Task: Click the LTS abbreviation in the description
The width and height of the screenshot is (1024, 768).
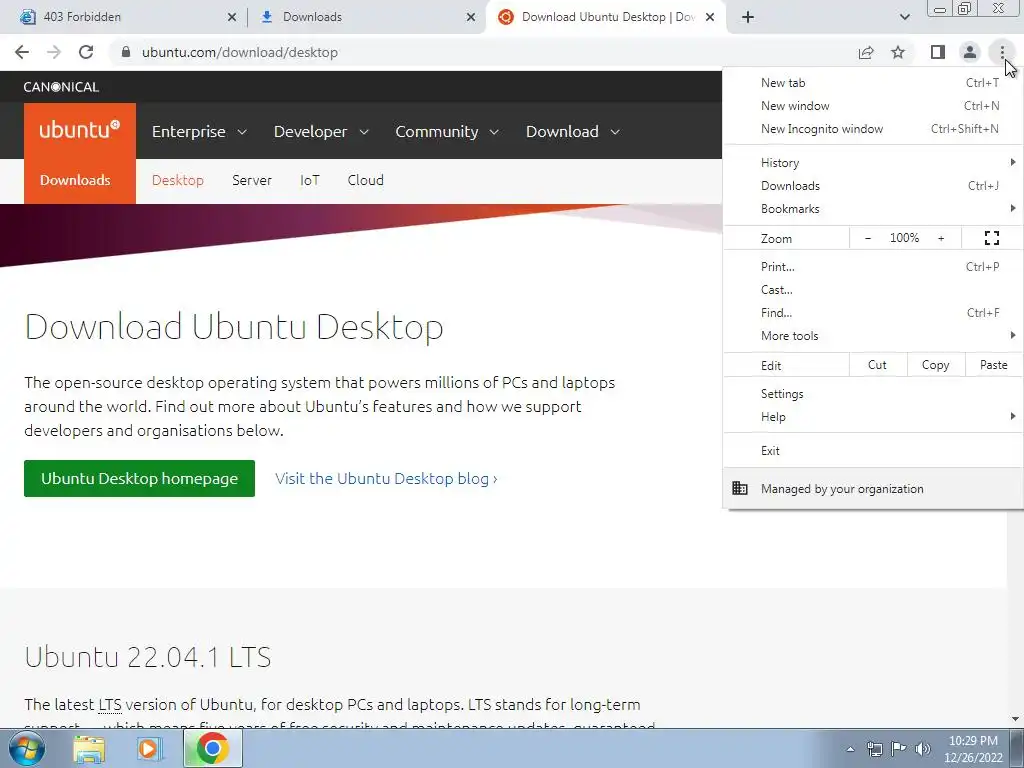Action: pyautogui.click(x=110, y=705)
